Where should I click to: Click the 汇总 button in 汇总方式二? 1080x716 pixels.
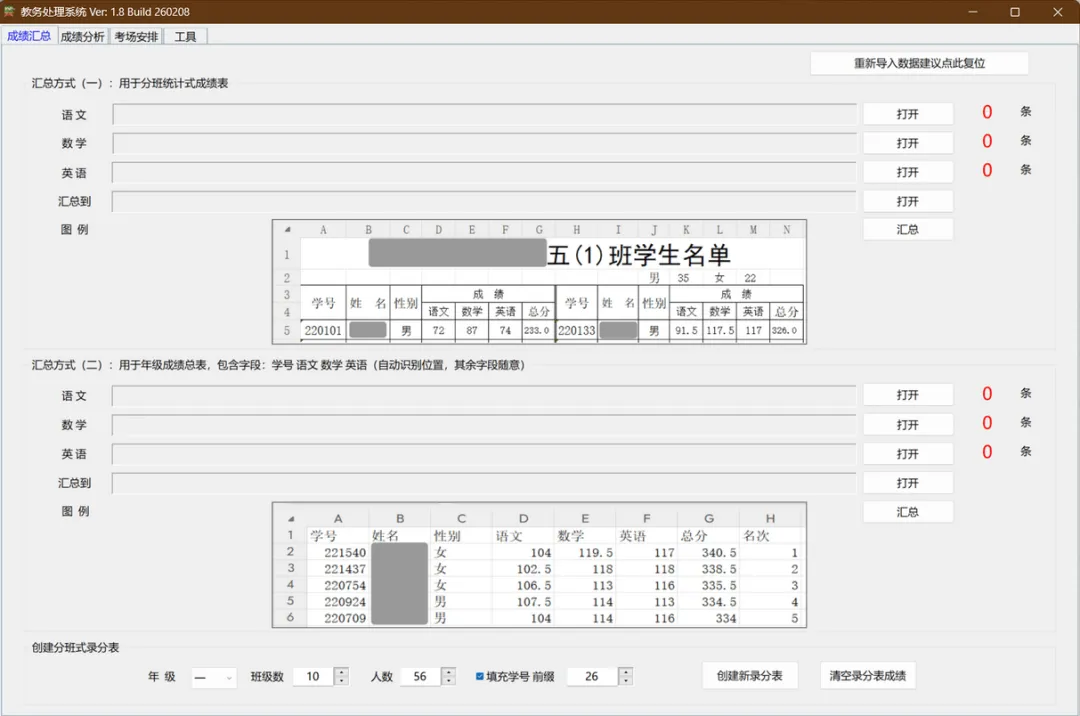(x=908, y=512)
